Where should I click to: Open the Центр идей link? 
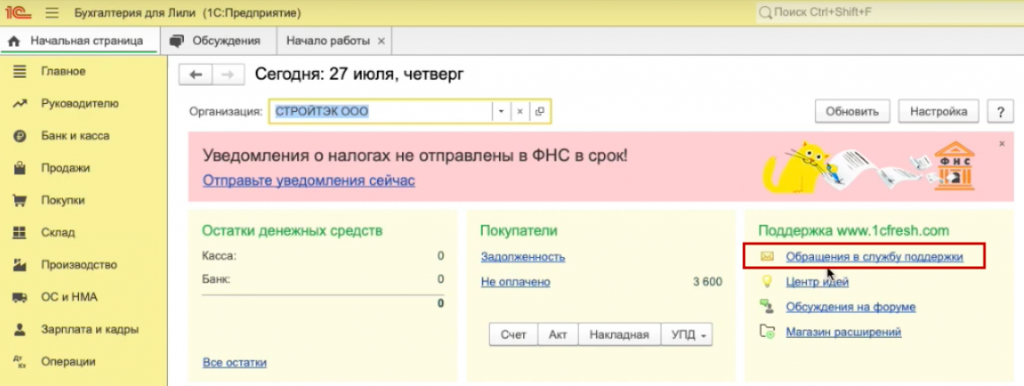pos(817,282)
